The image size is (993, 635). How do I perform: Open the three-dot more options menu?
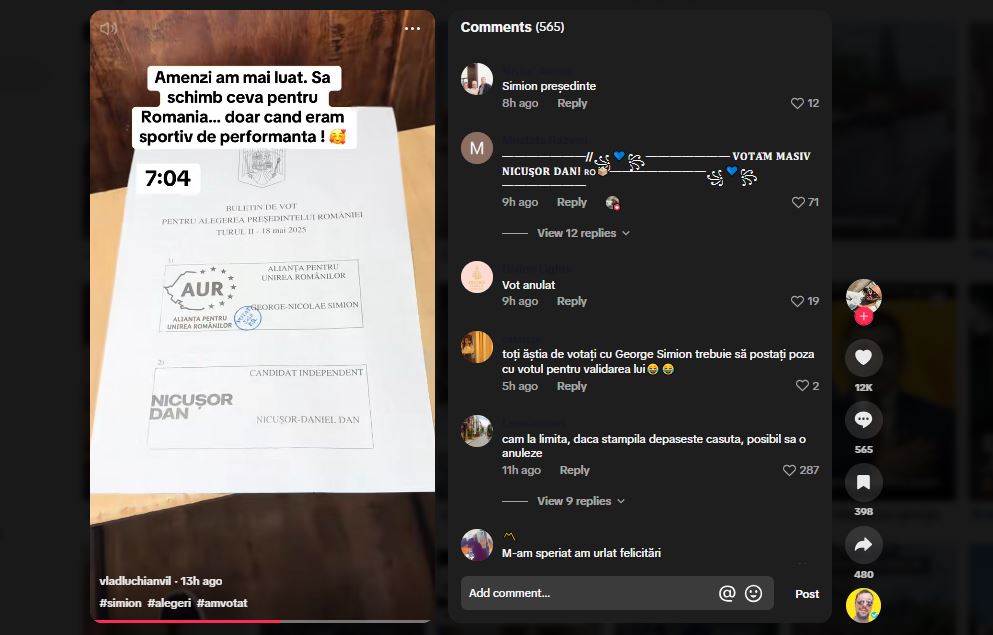click(x=412, y=28)
